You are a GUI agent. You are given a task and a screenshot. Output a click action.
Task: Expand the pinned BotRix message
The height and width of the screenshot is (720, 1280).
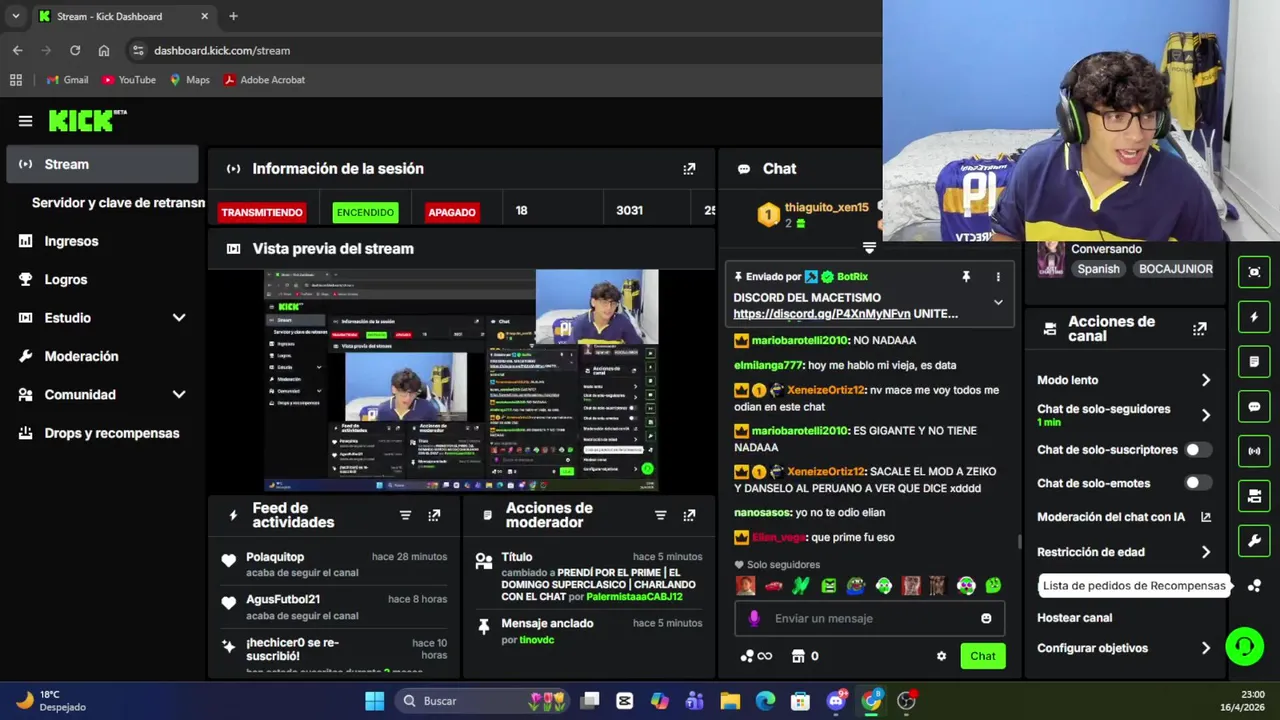[x=998, y=302]
